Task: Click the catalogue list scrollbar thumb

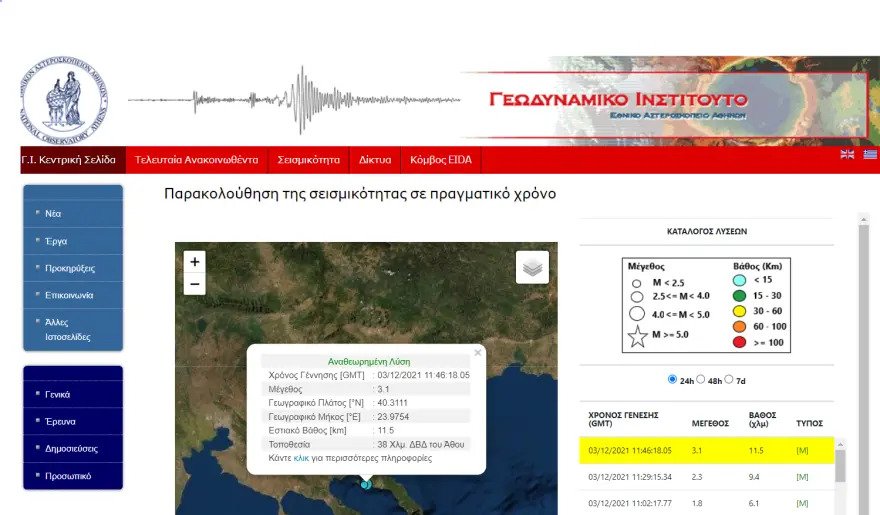Action: [840, 466]
